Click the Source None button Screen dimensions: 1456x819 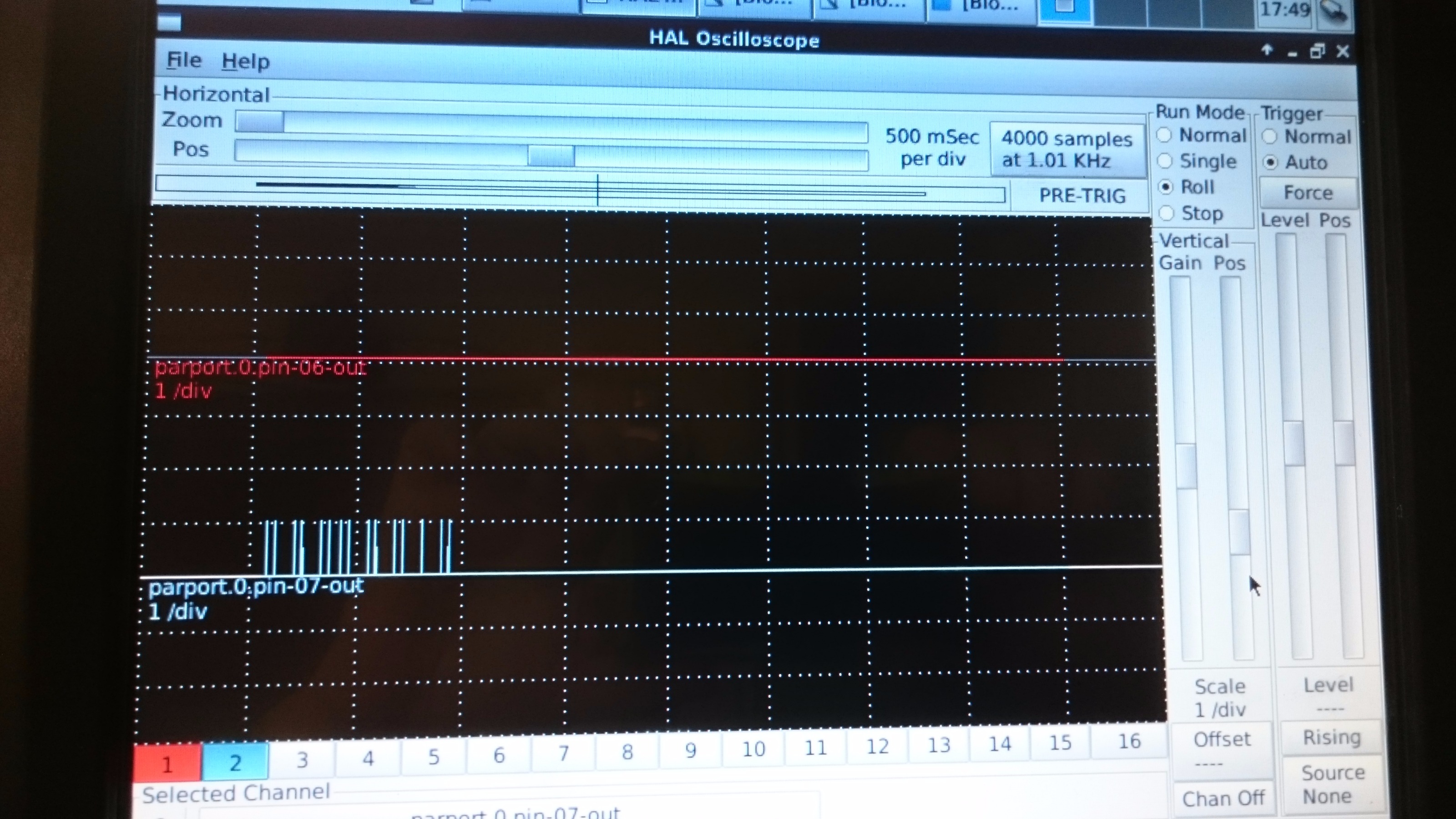(x=1333, y=784)
